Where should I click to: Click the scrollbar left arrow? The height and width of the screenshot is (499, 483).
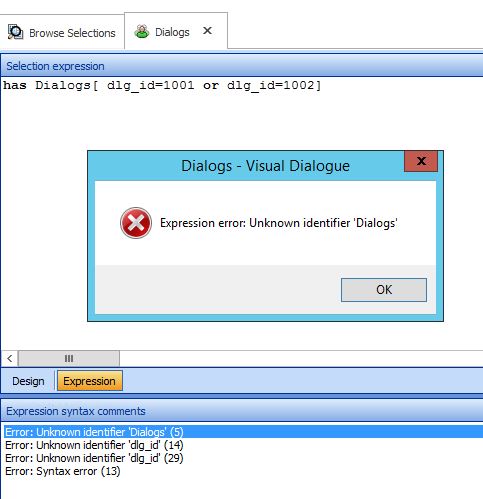[x=10, y=359]
